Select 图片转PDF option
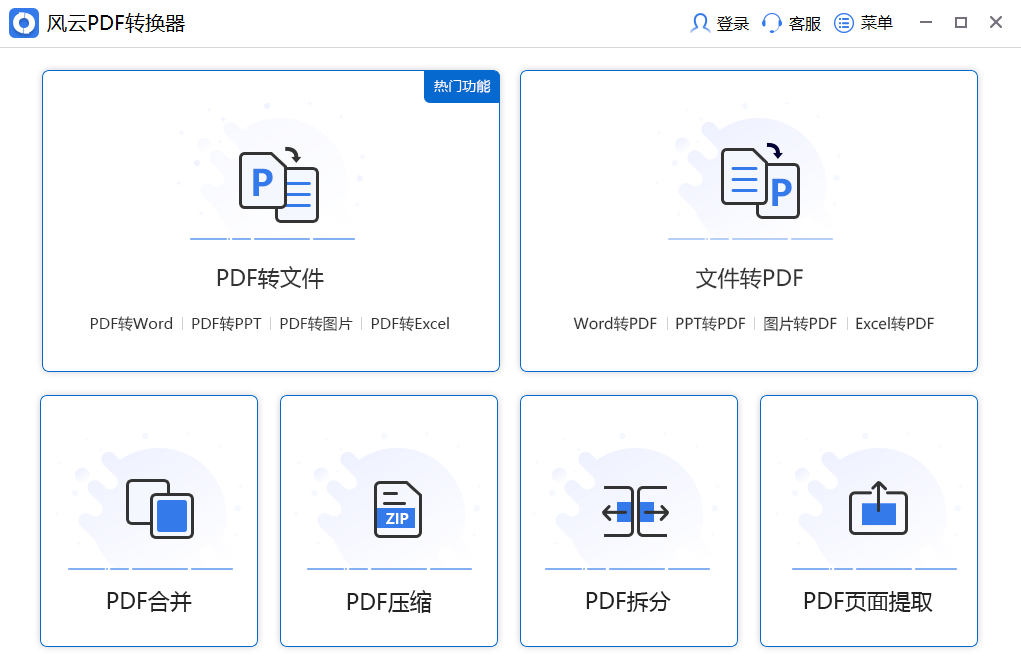This screenshot has width=1021, height=670. coord(800,324)
